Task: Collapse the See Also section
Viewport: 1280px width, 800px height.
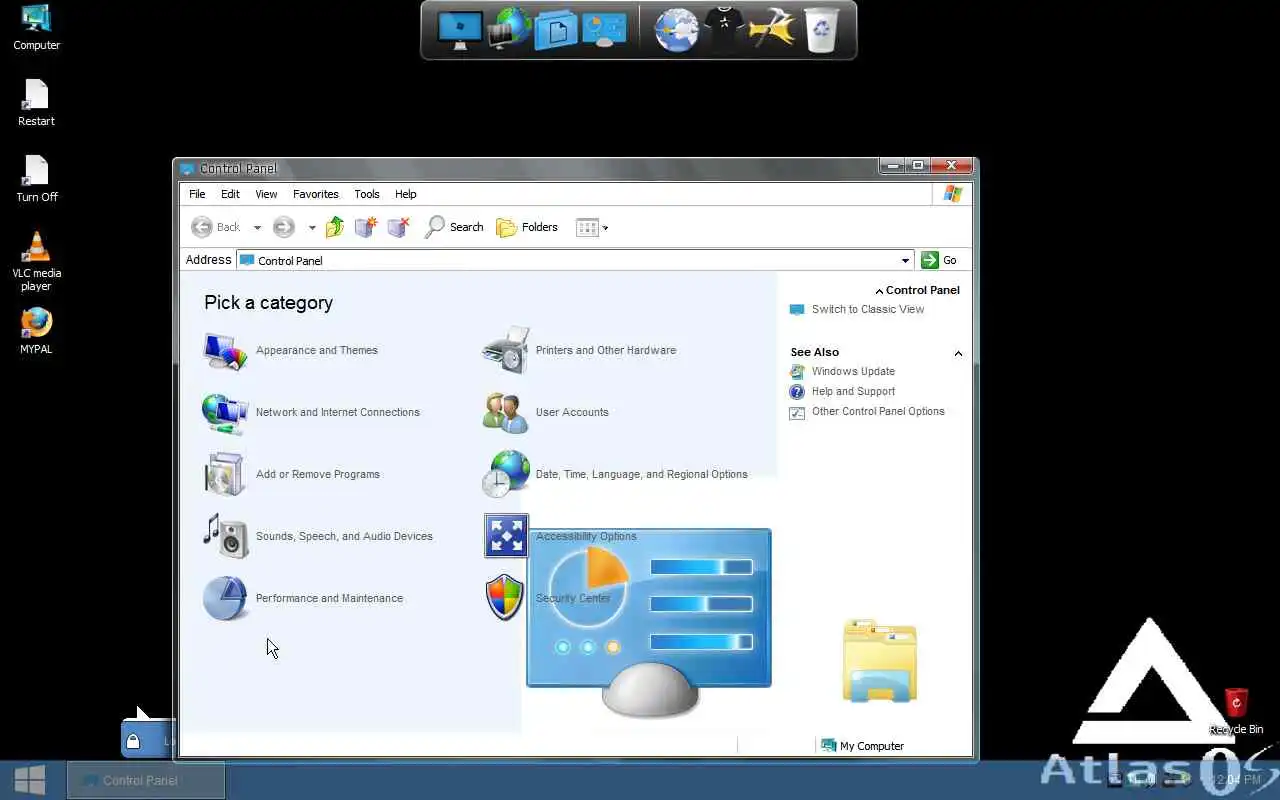Action: [x=958, y=353]
